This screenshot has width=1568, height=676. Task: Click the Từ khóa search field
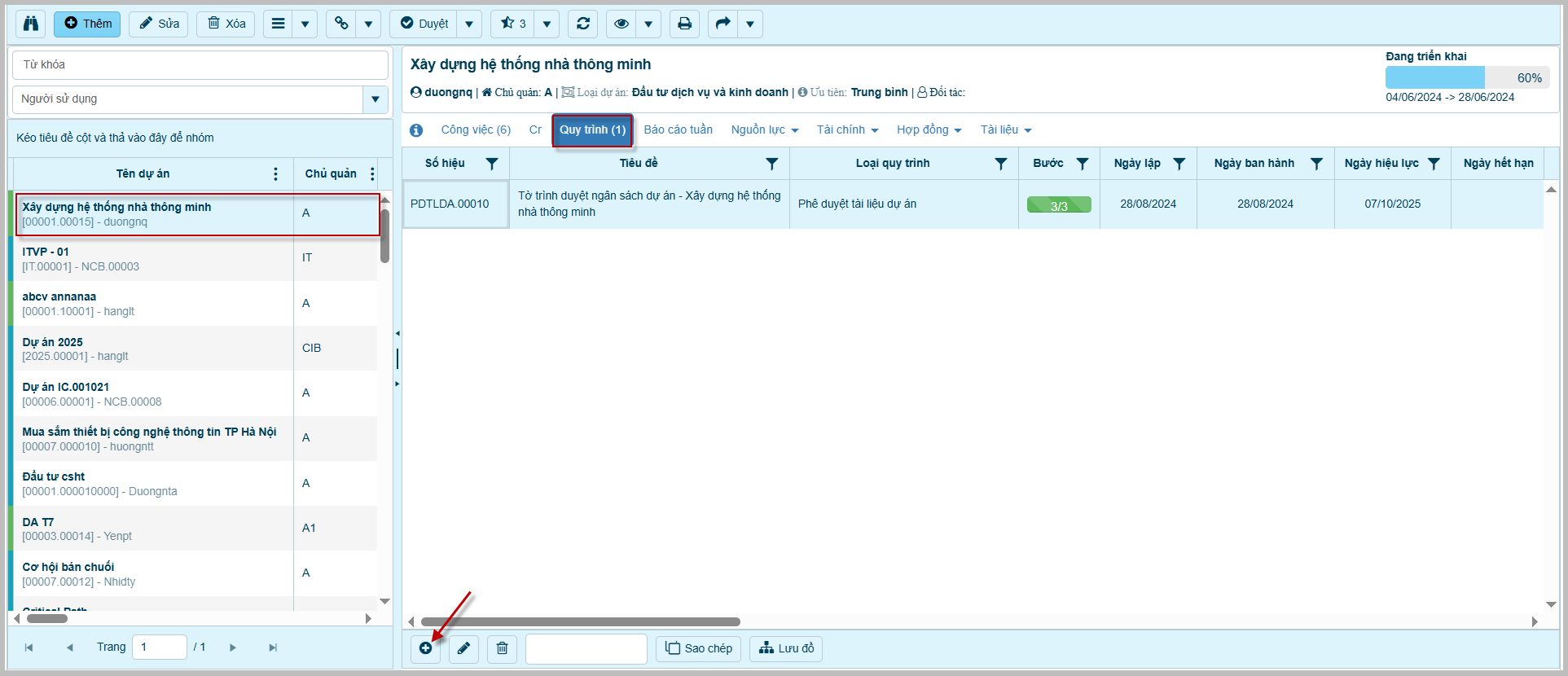click(200, 65)
